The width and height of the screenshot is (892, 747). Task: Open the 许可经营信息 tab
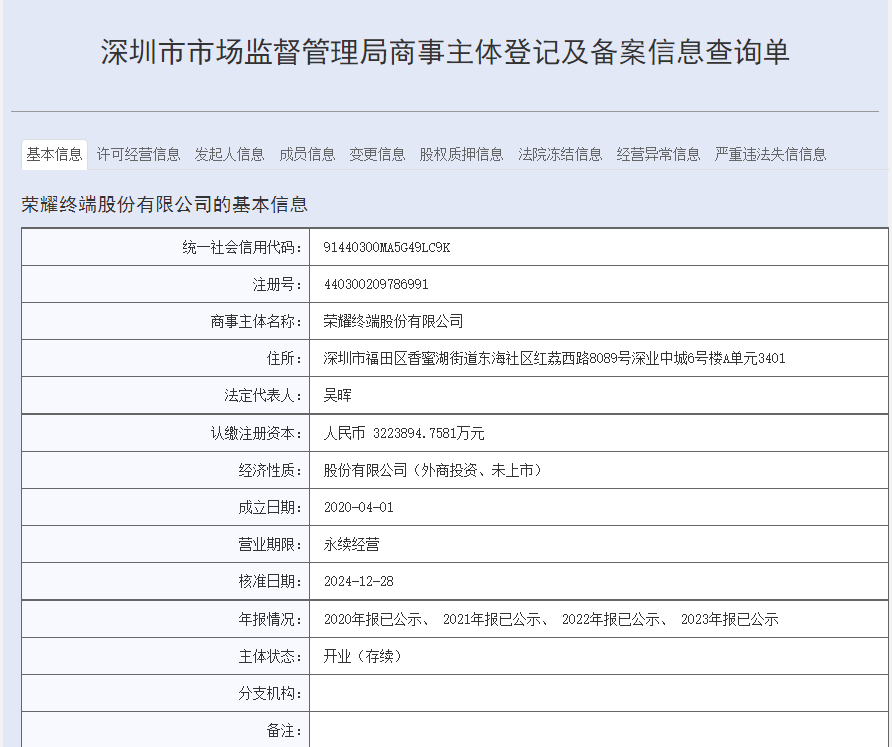click(138, 154)
